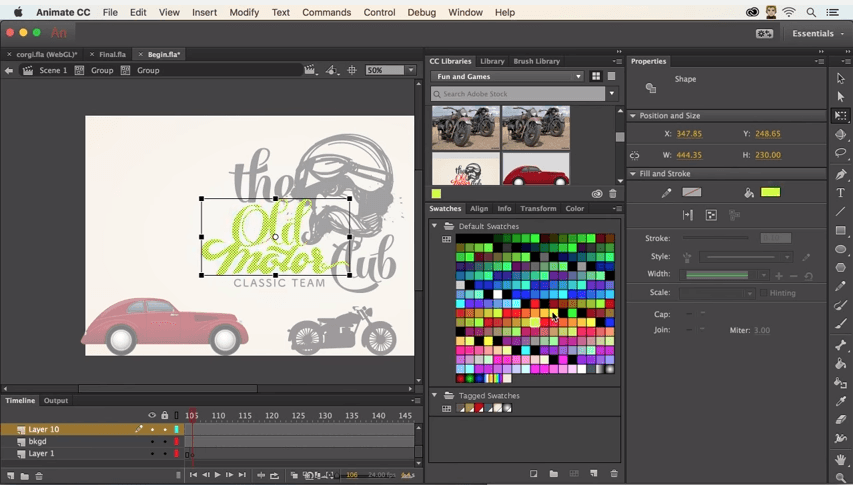Toggle visibility dot for bkgd layer
The height and width of the screenshot is (485, 853).
pos(152,441)
